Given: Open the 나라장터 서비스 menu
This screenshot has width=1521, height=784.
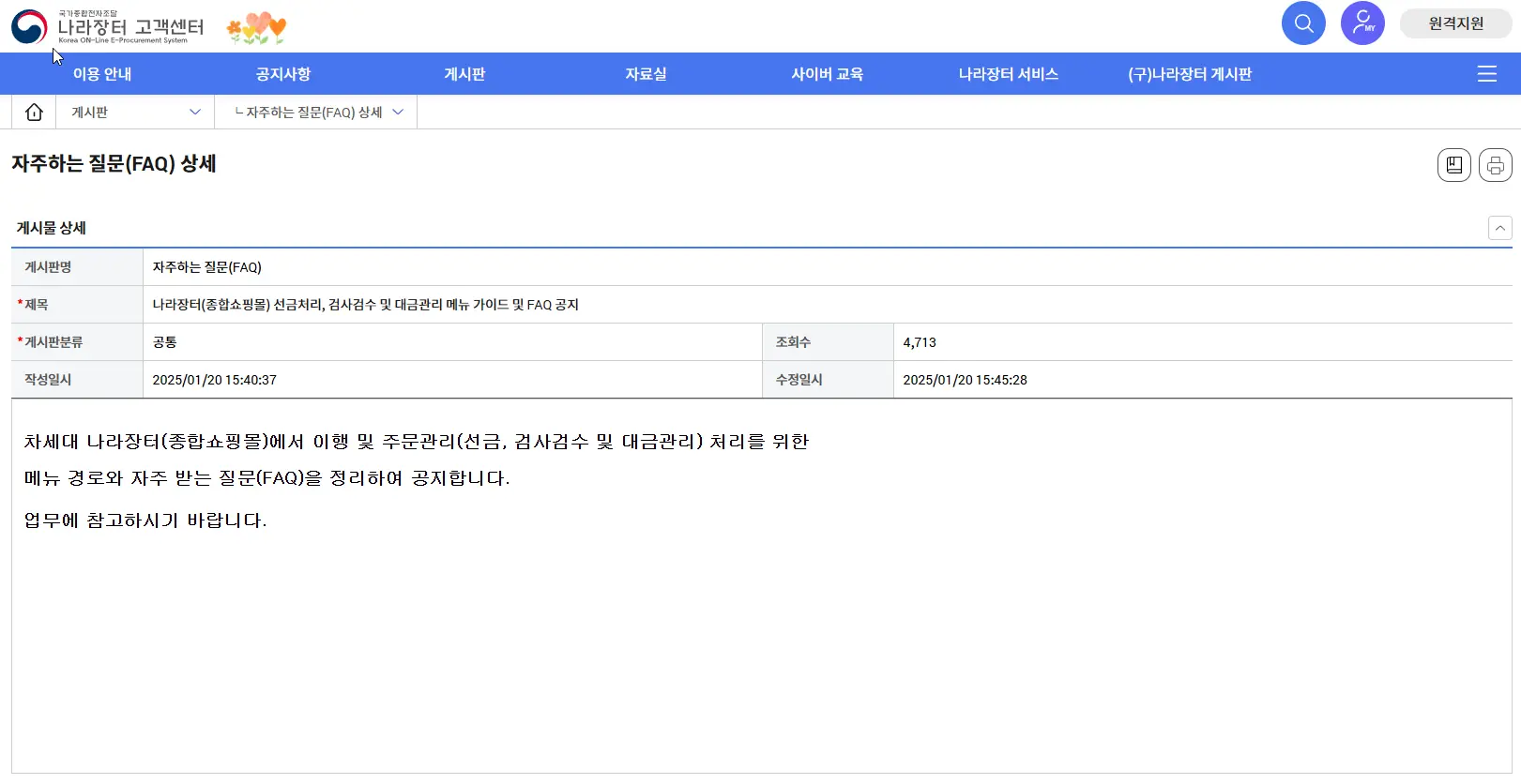Looking at the screenshot, I should [x=1009, y=74].
